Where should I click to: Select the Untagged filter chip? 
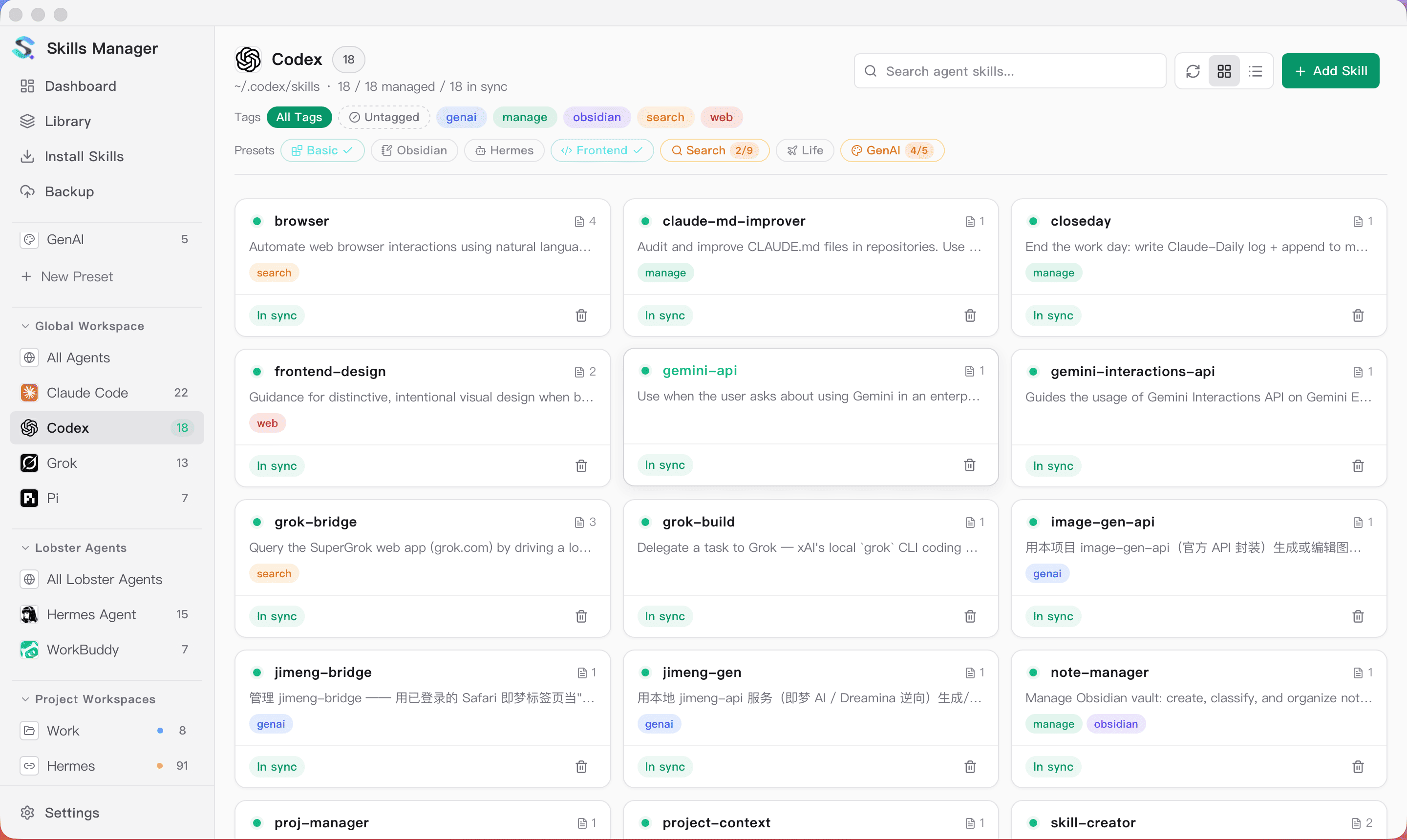384,117
